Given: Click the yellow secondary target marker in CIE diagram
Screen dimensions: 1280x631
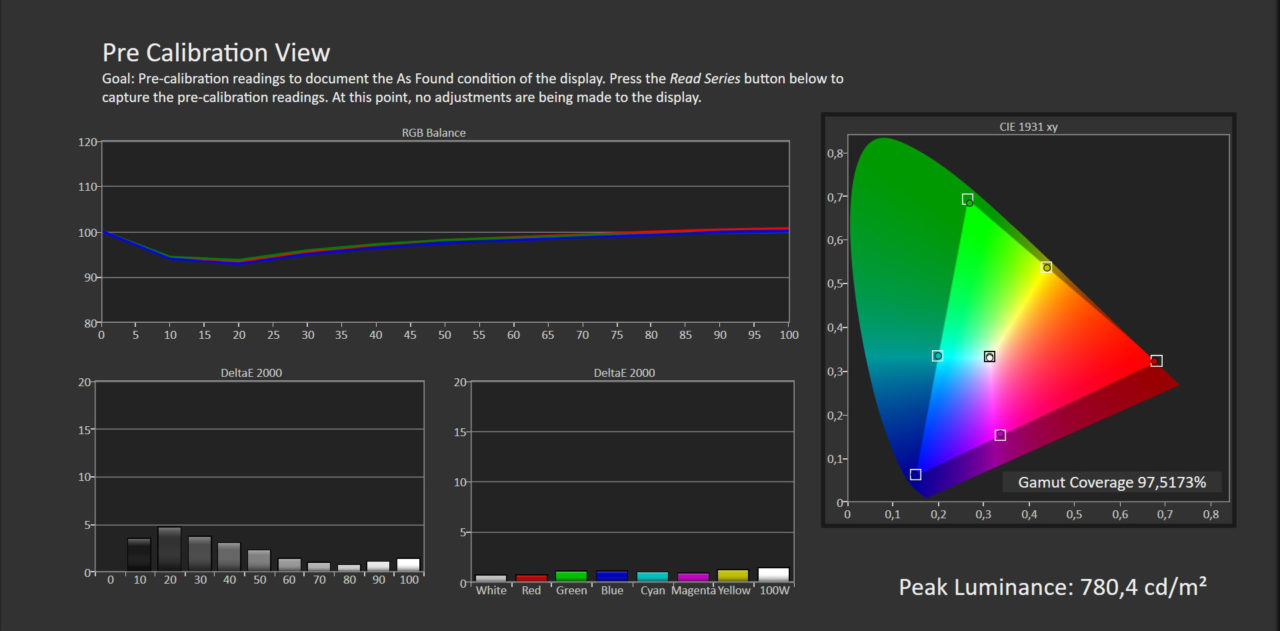Looking at the screenshot, I should pos(1046,267).
